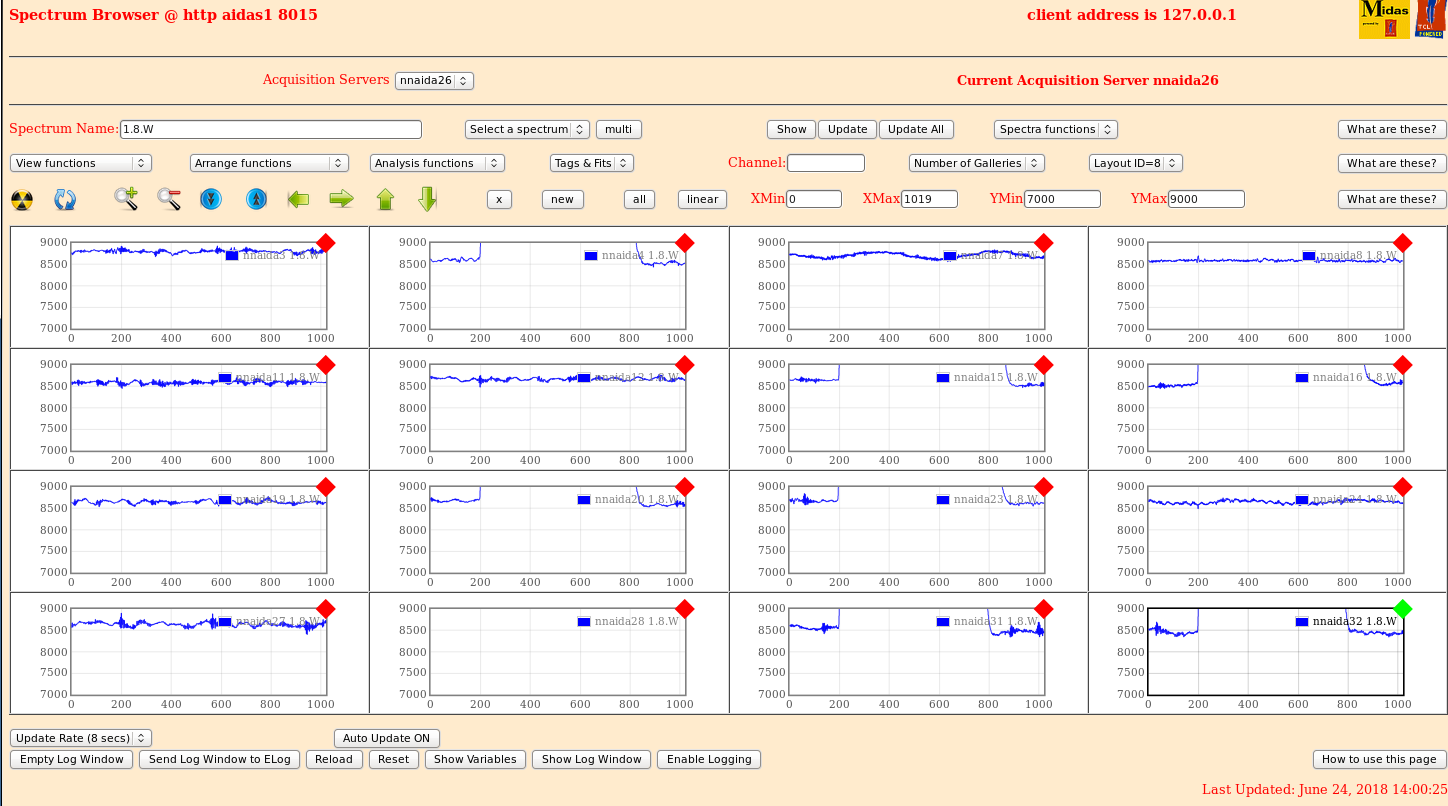The height and width of the screenshot is (806, 1448).
Task: Click the blue legend swatch for nnaida28
Action: (584, 621)
